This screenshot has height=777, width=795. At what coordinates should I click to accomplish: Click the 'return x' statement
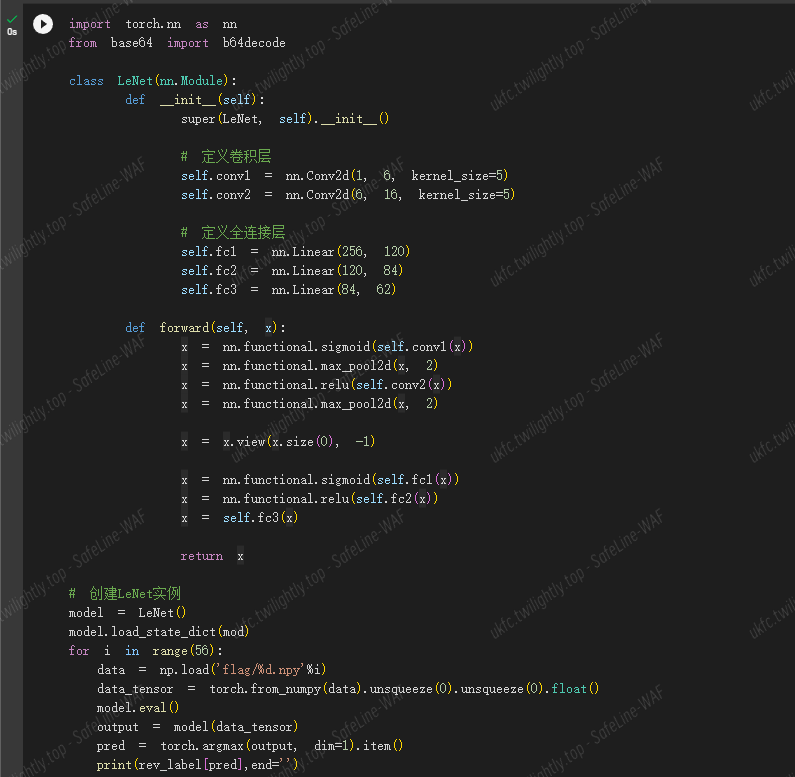[212, 556]
